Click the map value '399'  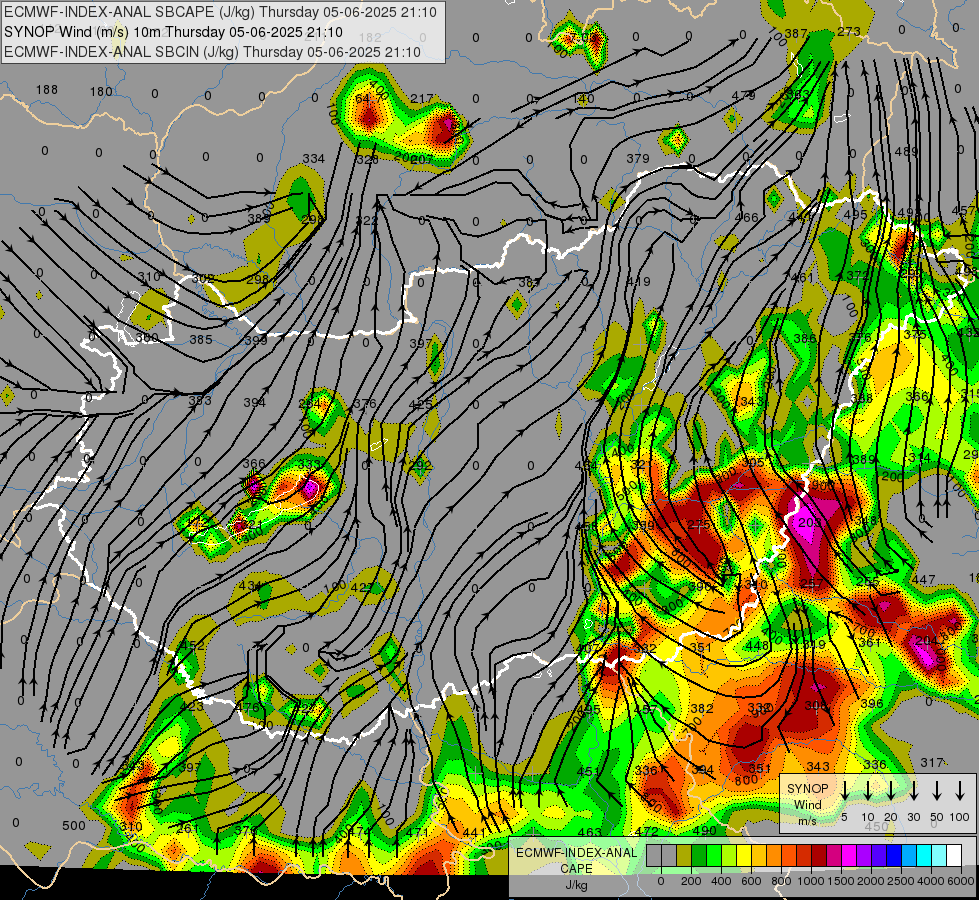(x=256, y=340)
